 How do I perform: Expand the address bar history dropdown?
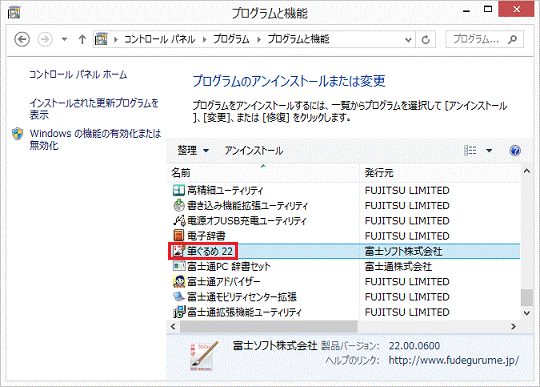point(408,40)
